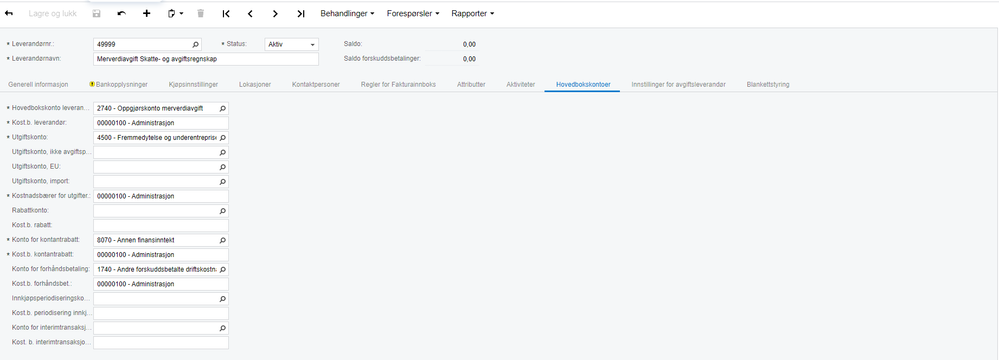This screenshot has width=999, height=360.
Task: Open the Behandlinger menu
Action: pyautogui.click(x=347, y=13)
